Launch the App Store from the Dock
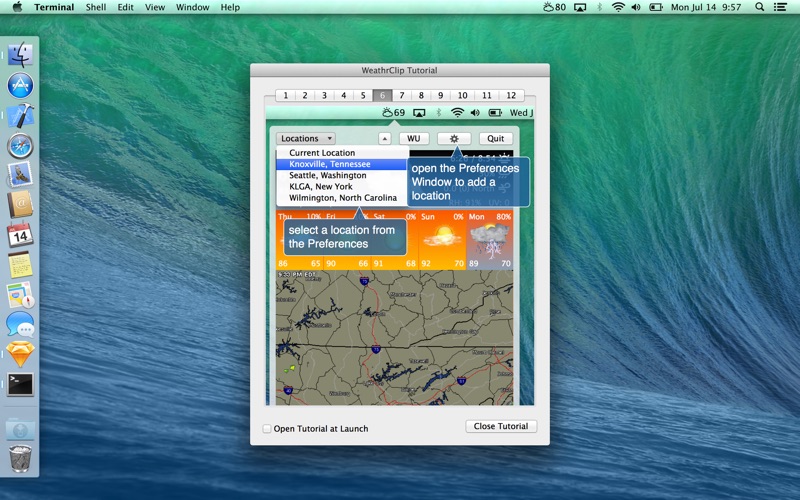 pos(20,85)
